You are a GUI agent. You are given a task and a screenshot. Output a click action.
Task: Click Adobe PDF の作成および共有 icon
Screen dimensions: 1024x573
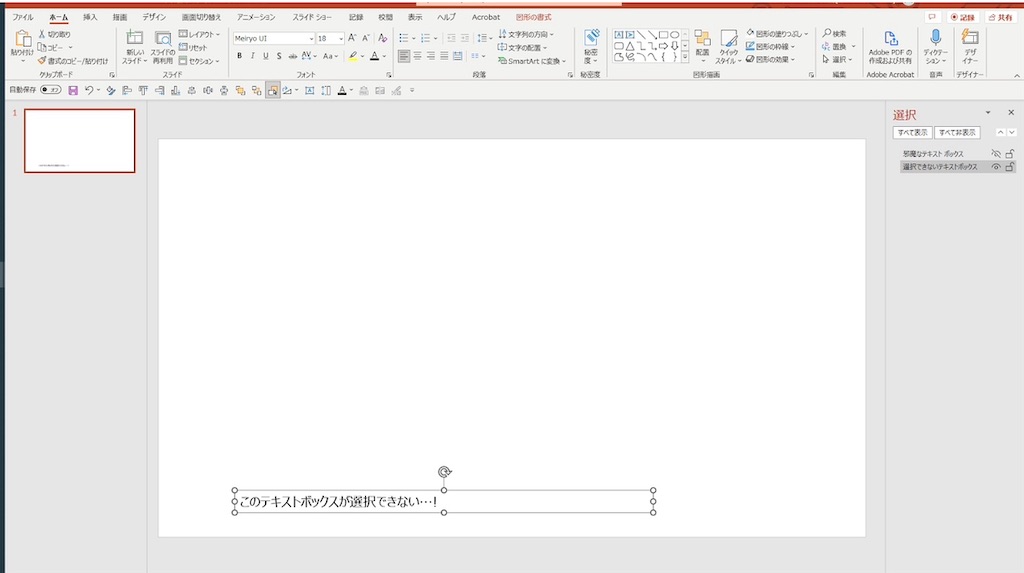click(890, 39)
